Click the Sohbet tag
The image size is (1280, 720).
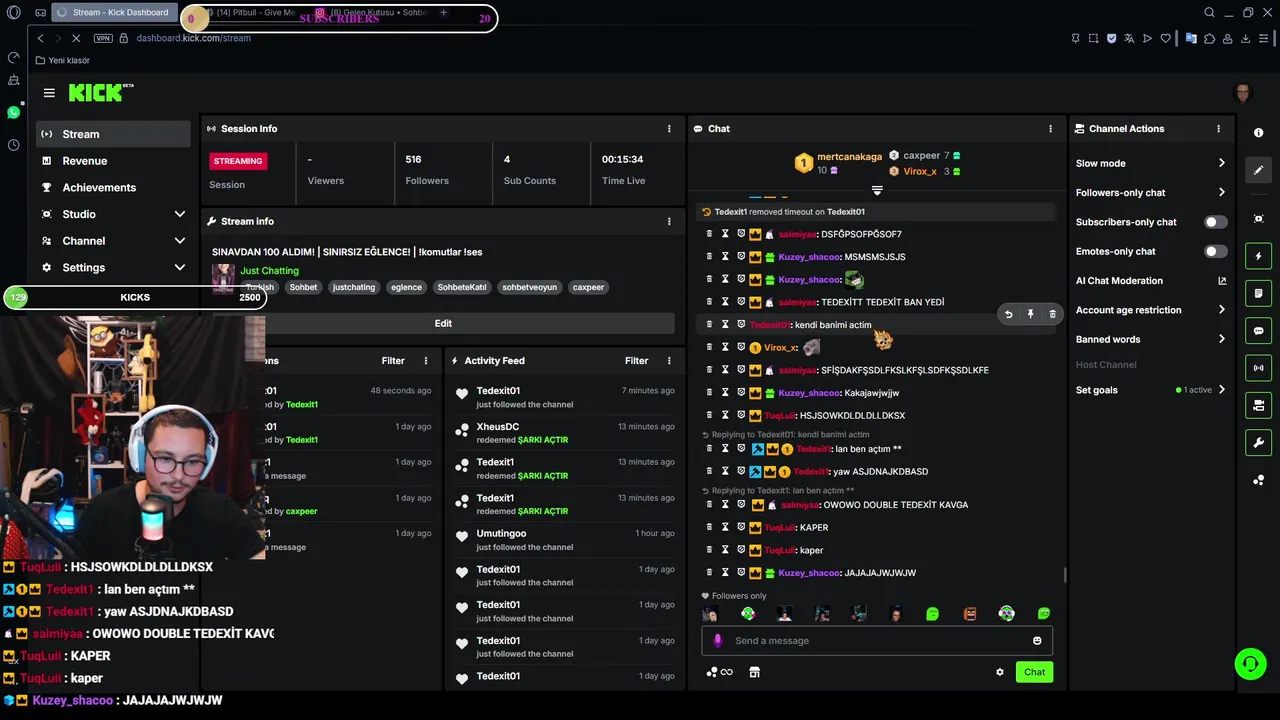coord(303,287)
